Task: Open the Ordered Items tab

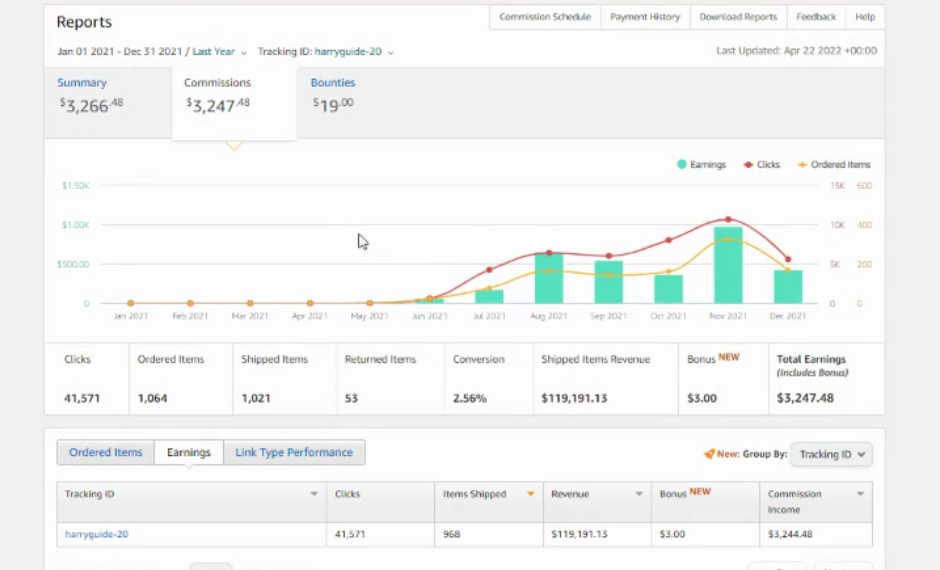Action: pyautogui.click(x=106, y=453)
